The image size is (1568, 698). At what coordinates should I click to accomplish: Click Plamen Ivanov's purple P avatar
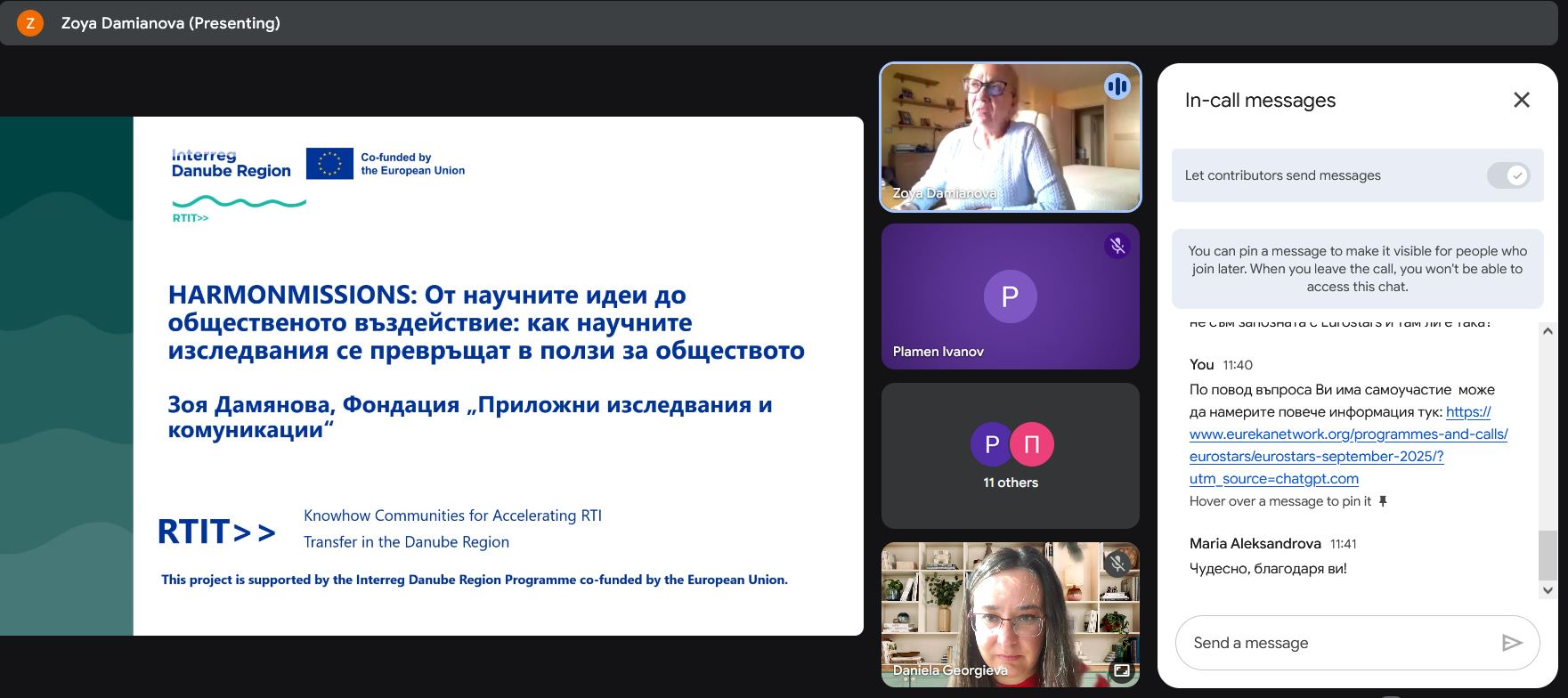1010,296
